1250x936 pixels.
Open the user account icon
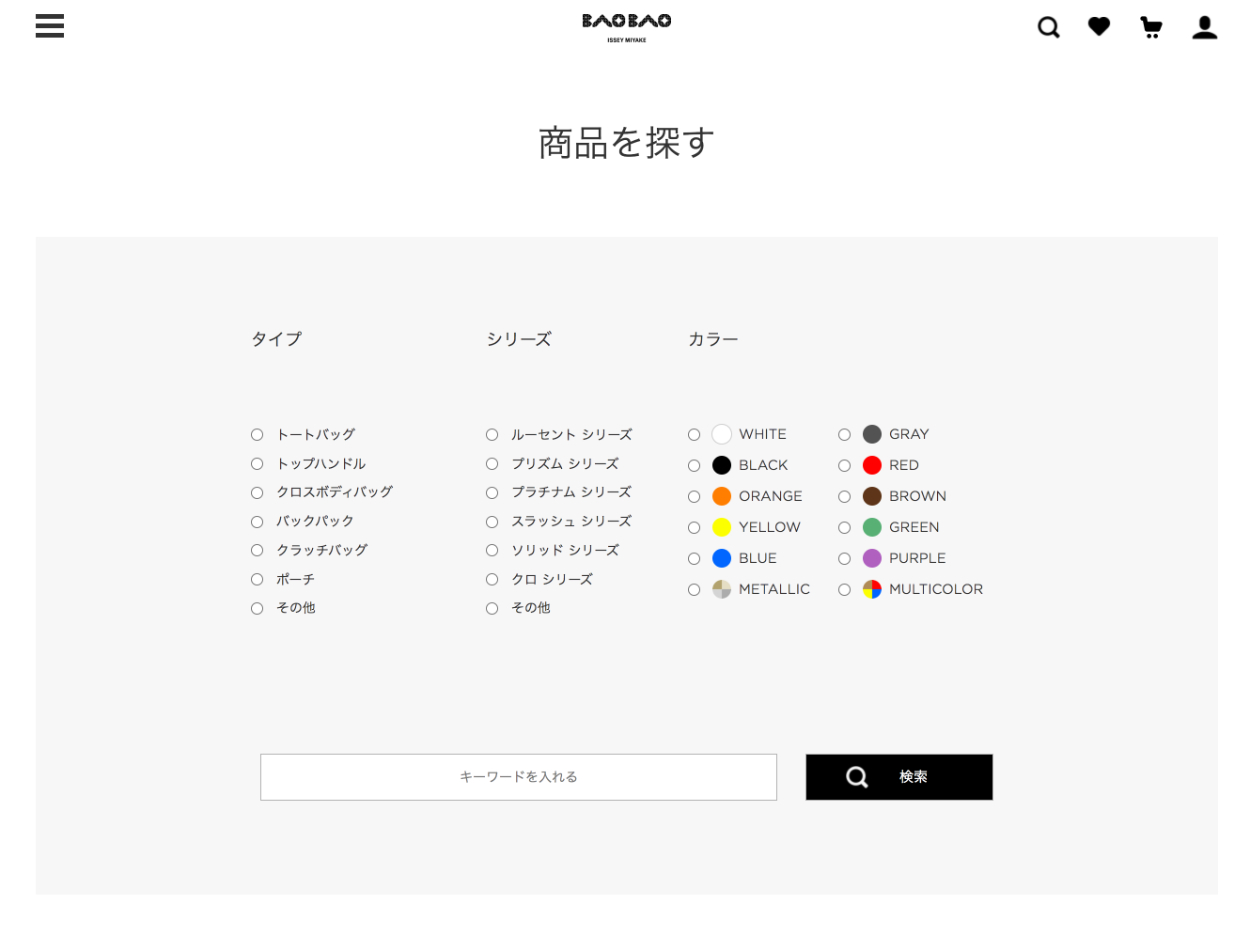coord(1204,27)
